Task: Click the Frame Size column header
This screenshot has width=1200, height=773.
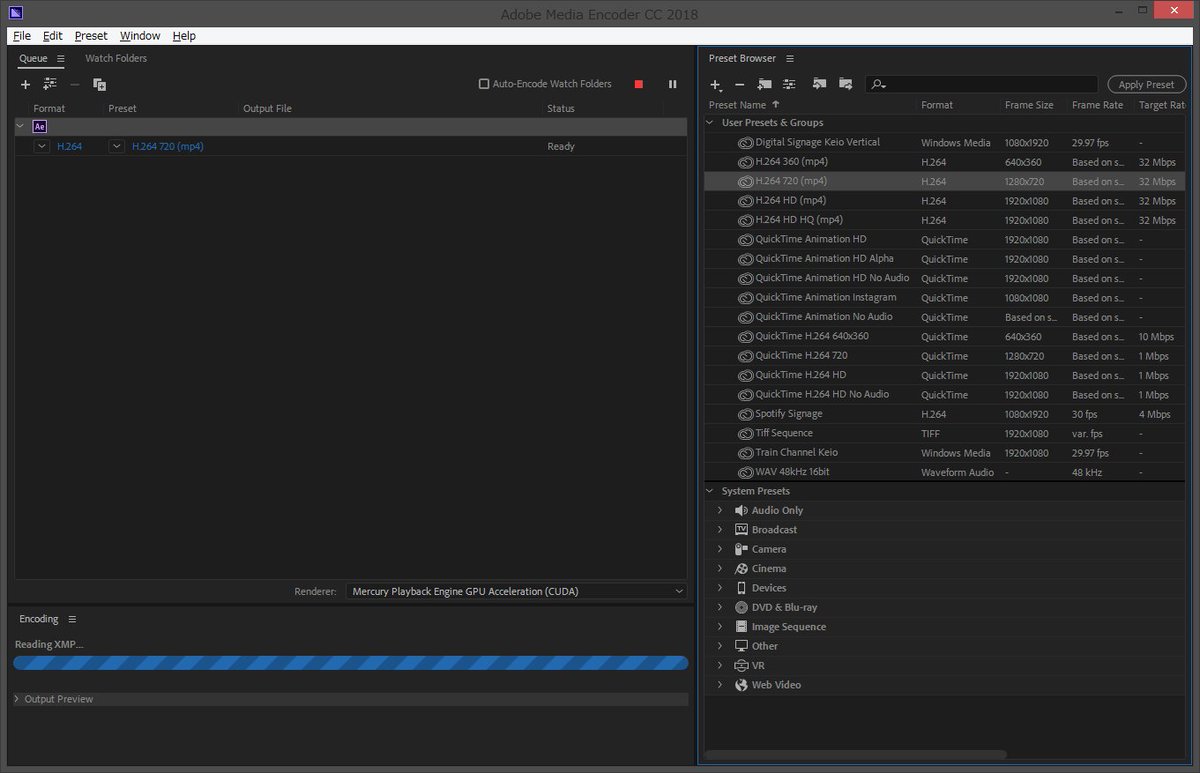Action: click(1029, 105)
